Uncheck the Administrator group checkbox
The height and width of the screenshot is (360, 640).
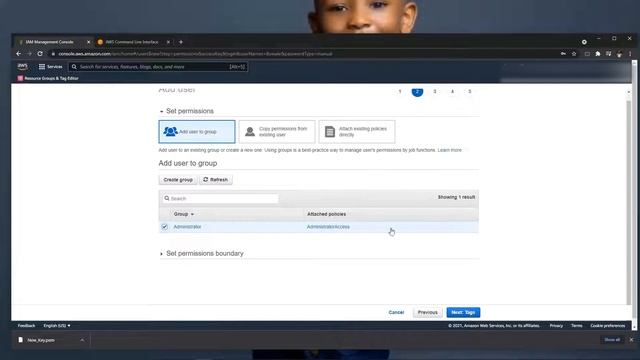point(164,227)
